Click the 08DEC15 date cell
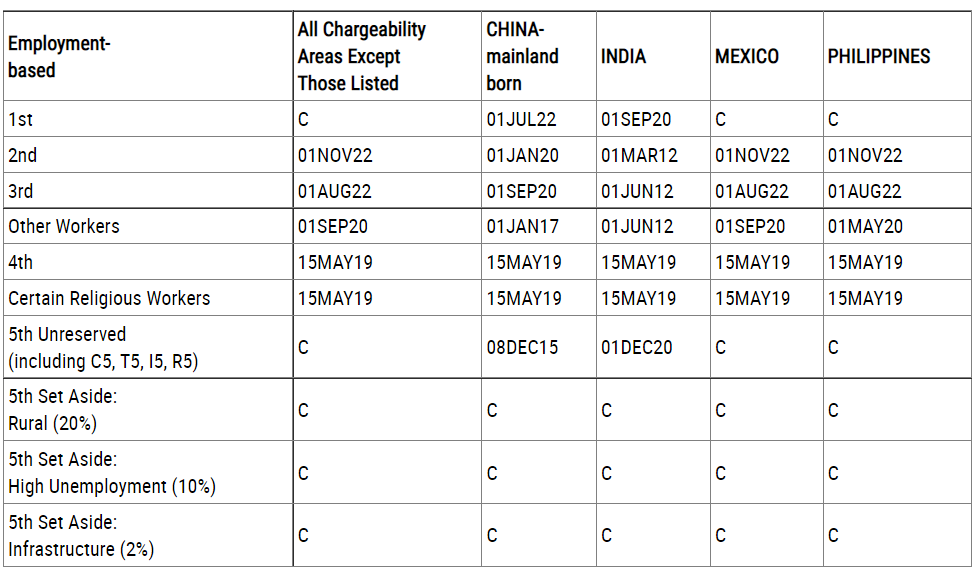The image size is (976, 574). [x=522, y=348]
